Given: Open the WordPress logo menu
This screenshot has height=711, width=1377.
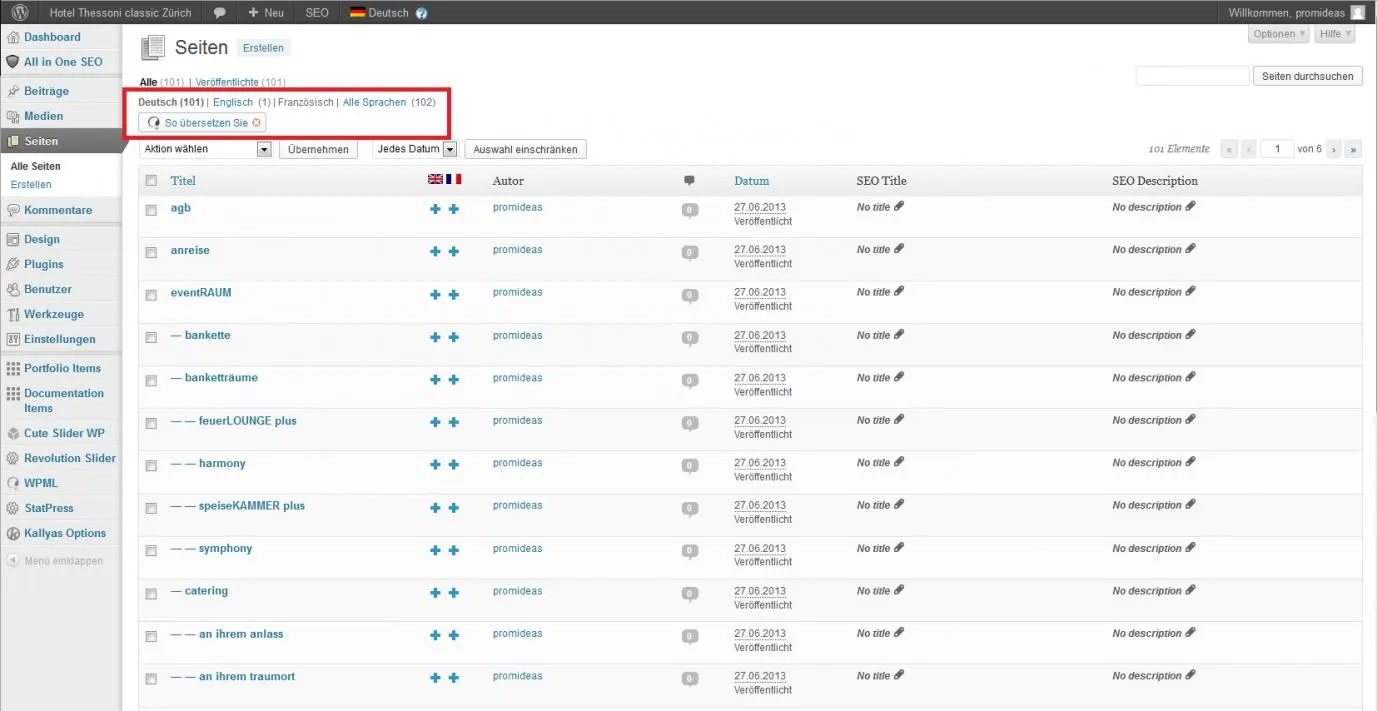Looking at the screenshot, I should (20, 13).
